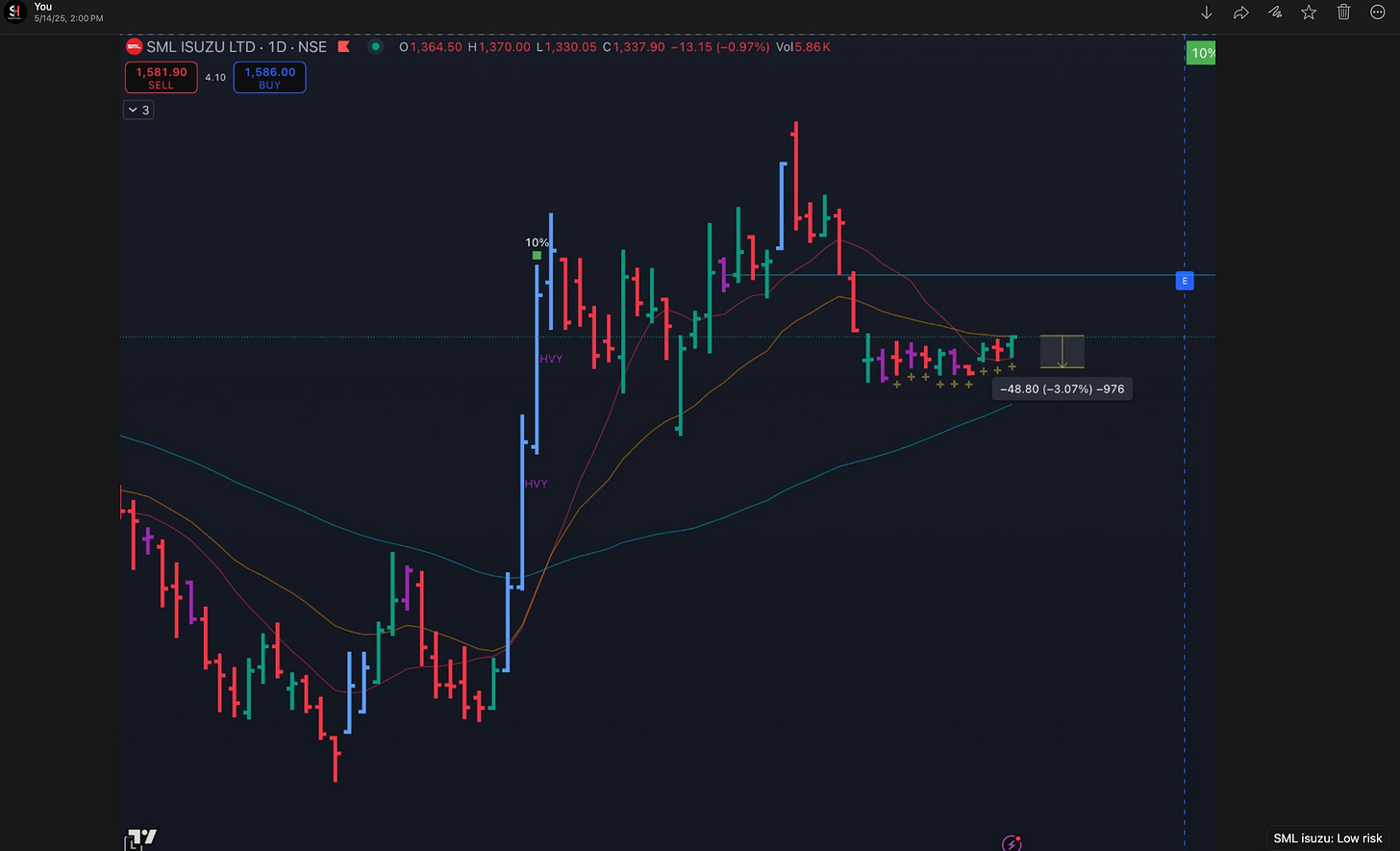1400x851 pixels.
Task: Click the −48.80 (−3.07%) −976 measurement label
Action: pyautogui.click(x=1062, y=389)
